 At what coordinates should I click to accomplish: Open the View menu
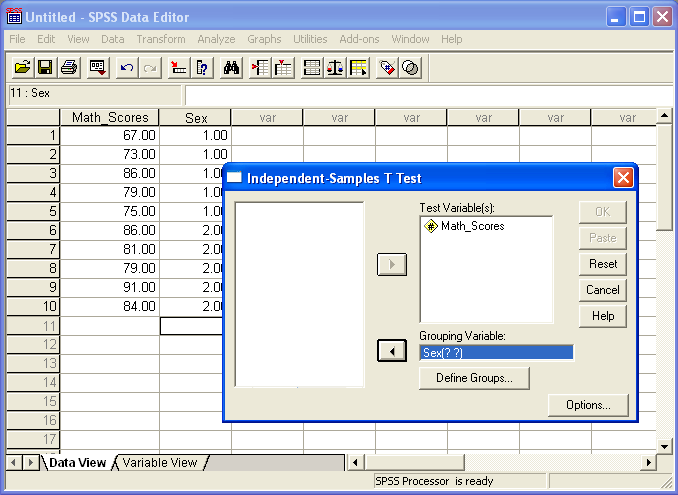[x=78, y=39]
